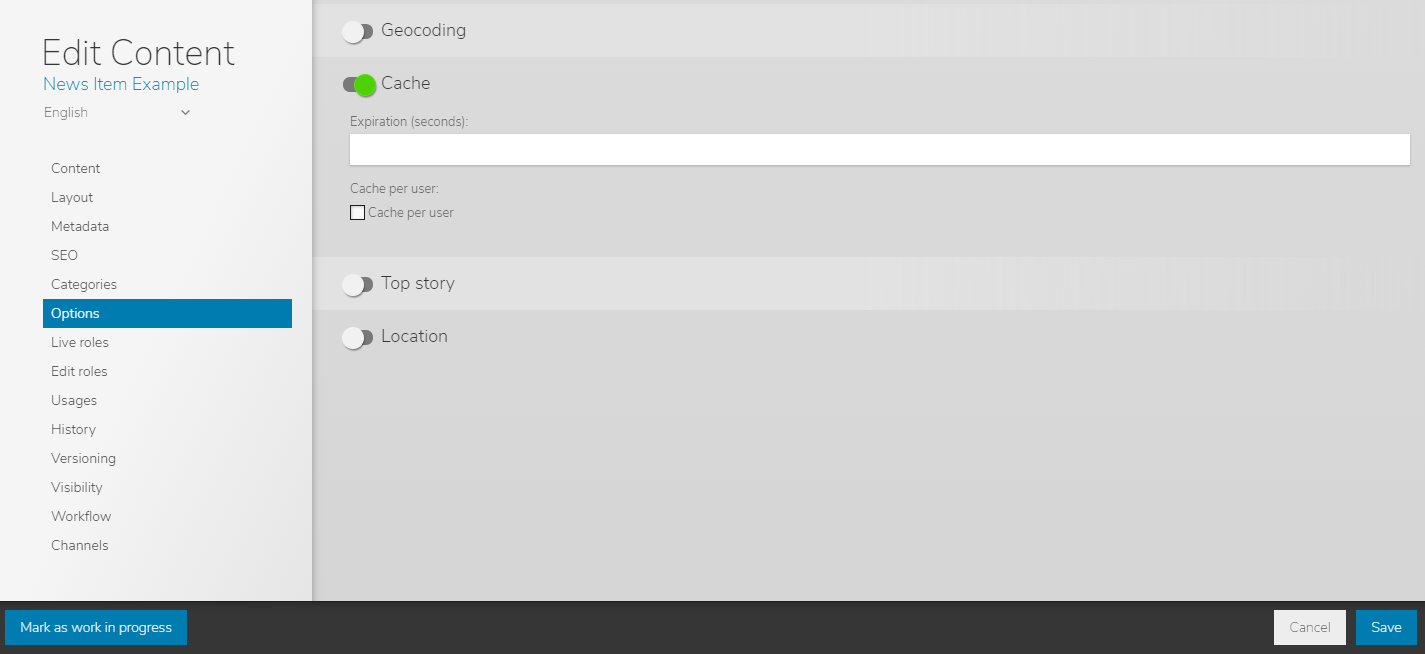Image resolution: width=1425 pixels, height=654 pixels.
Task: Enable the Location toggle
Action: point(357,338)
